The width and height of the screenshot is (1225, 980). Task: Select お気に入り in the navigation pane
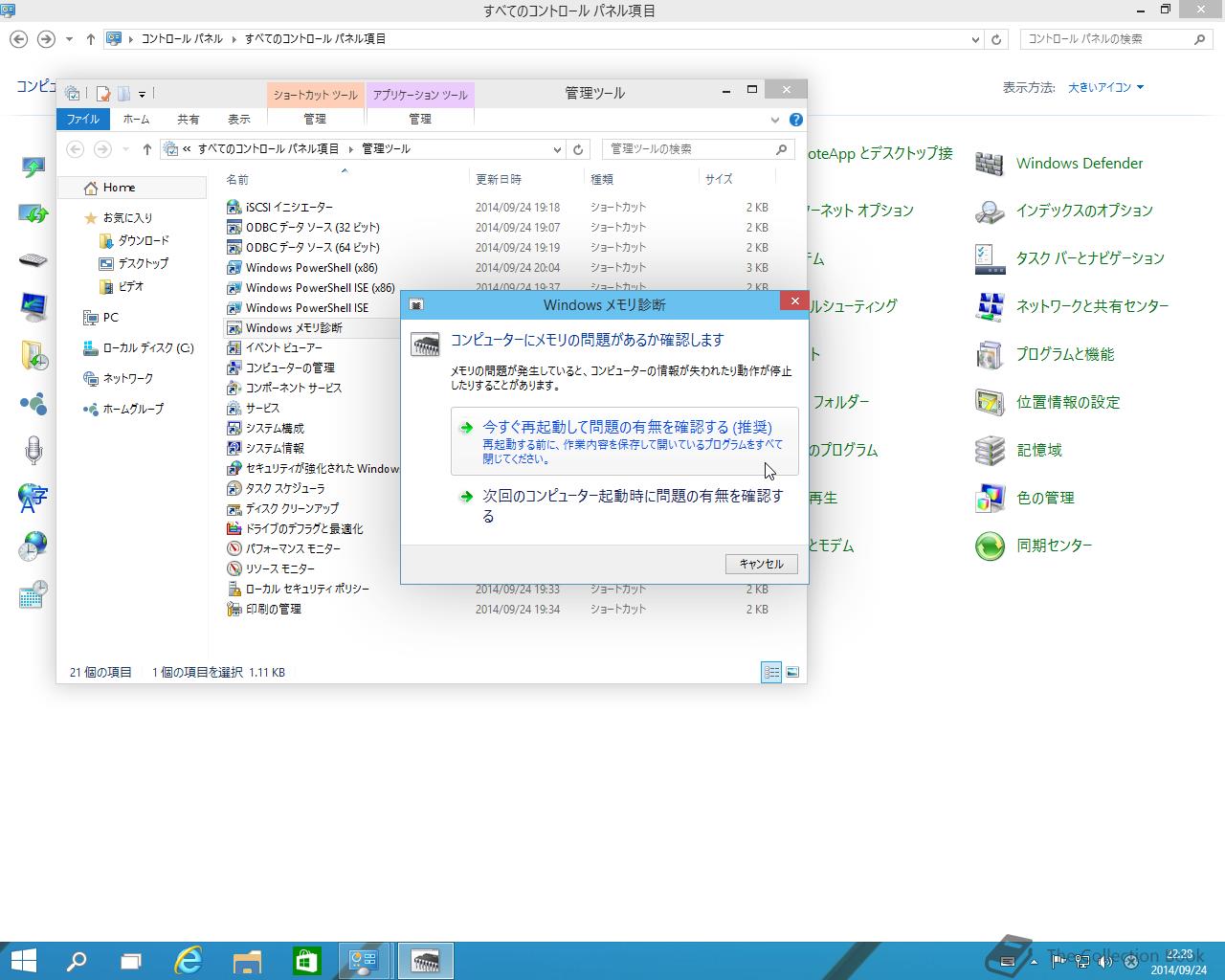pyautogui.click(x=127, y=218)
